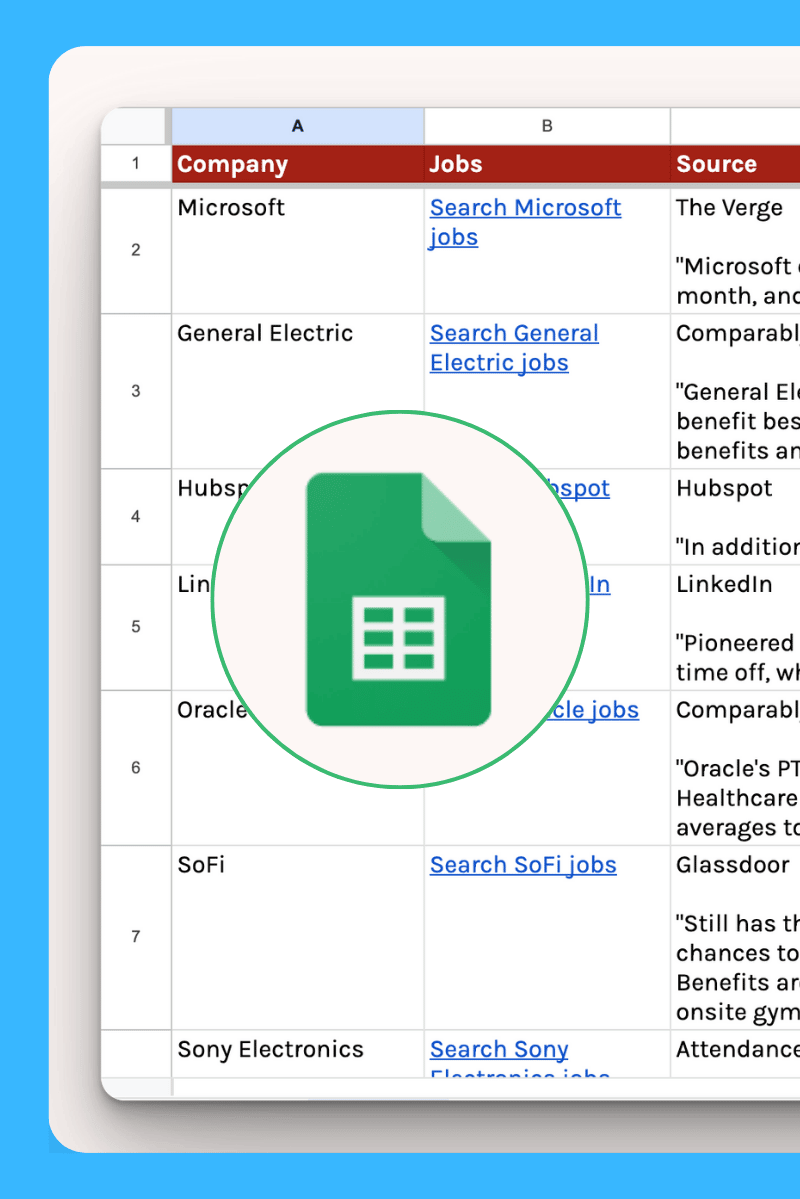This screenshot has height=1199, width=800.
Task: Select row 3 header
Action: pyautogui.click(x=135, y=391)
